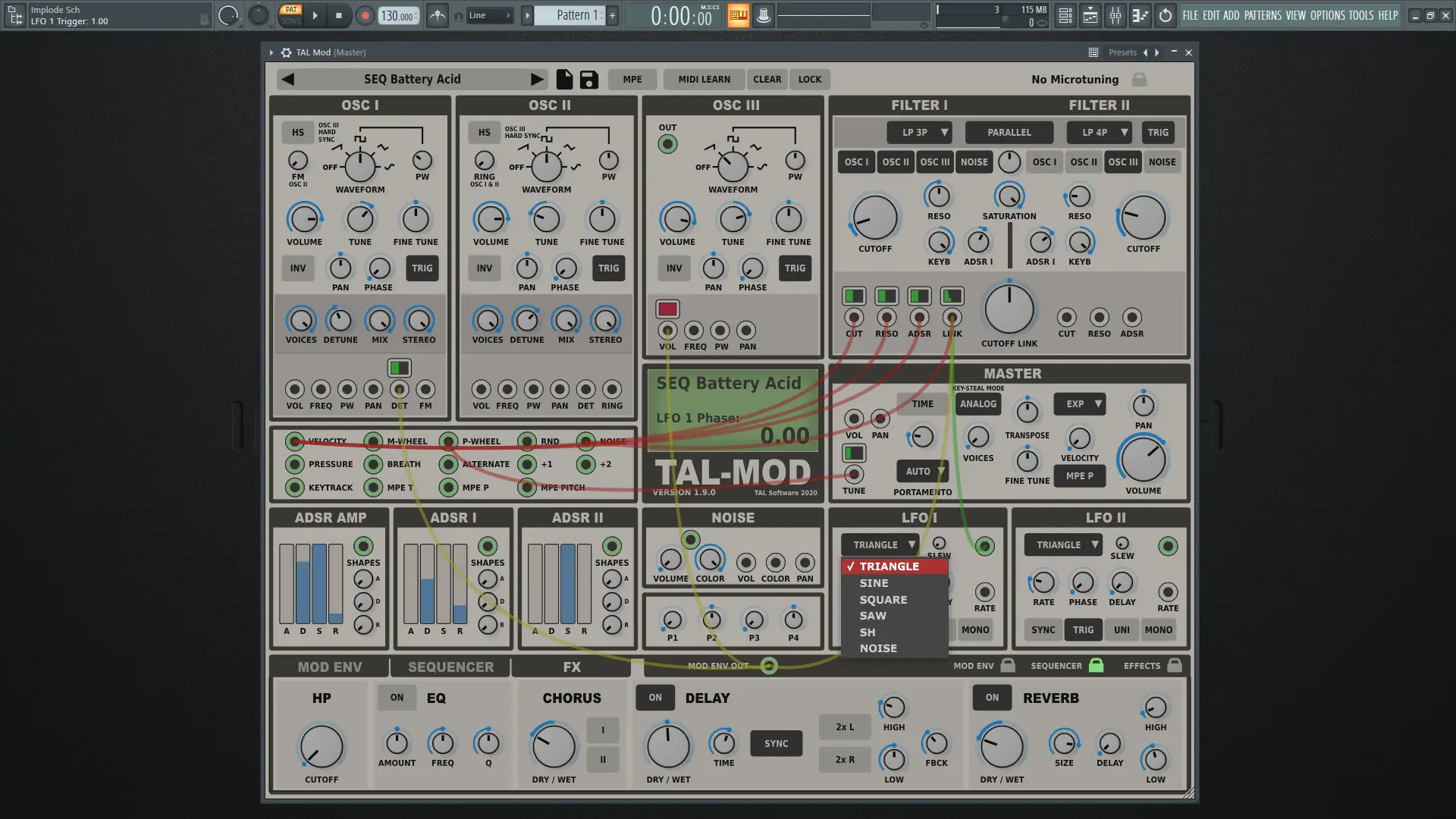The image size is (1456, 819).
Task: Toggle HS hard sync on OSC I
Action: pos(297,132)
